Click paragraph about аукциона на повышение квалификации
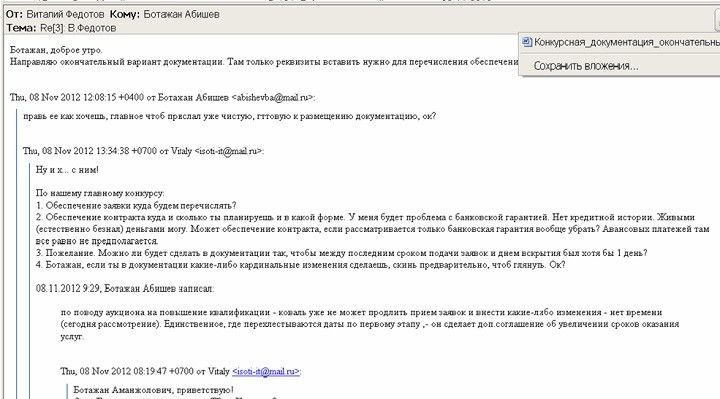 pos(370,324)
